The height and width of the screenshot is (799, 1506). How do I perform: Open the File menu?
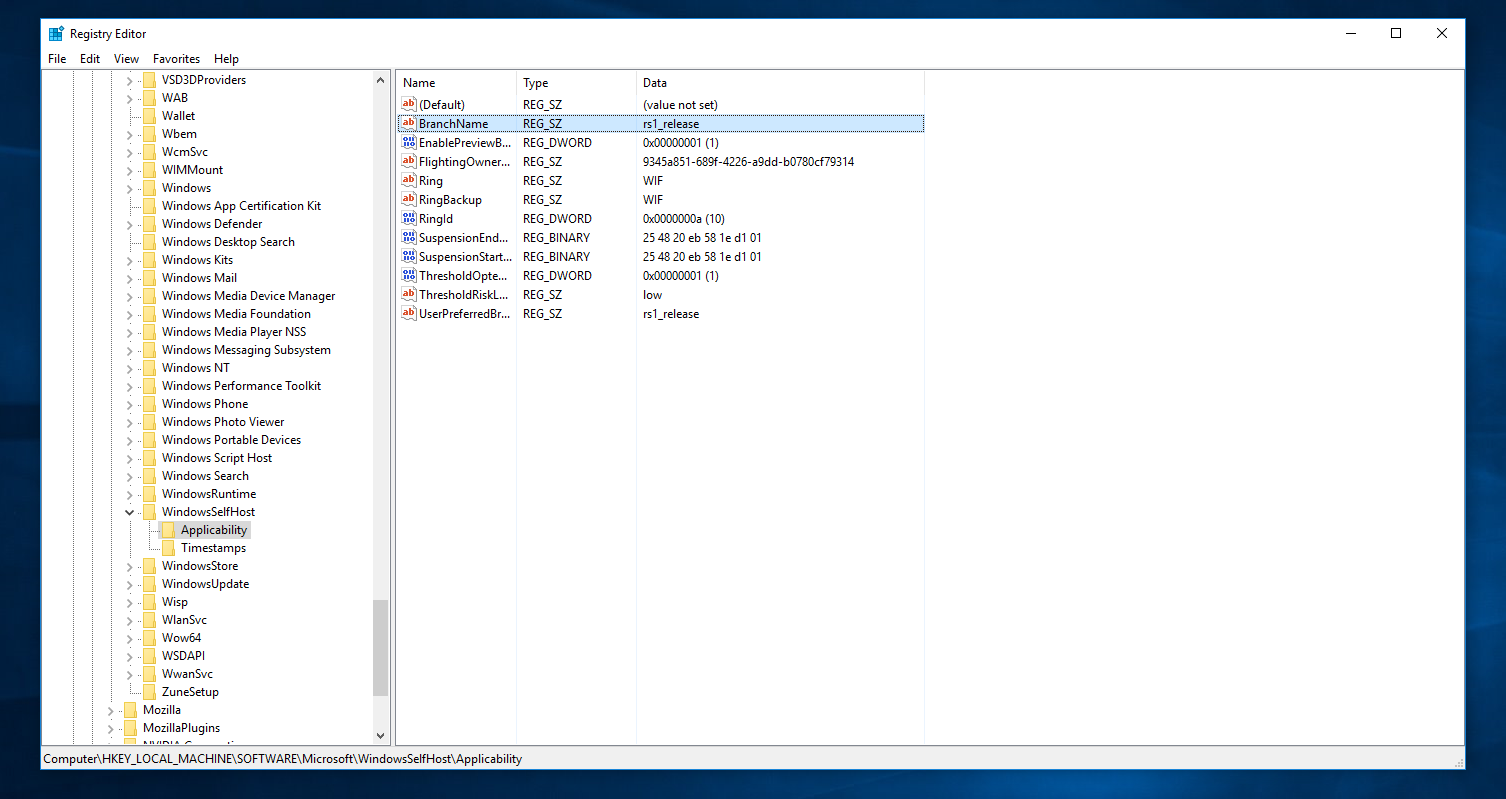coord(57,59)
